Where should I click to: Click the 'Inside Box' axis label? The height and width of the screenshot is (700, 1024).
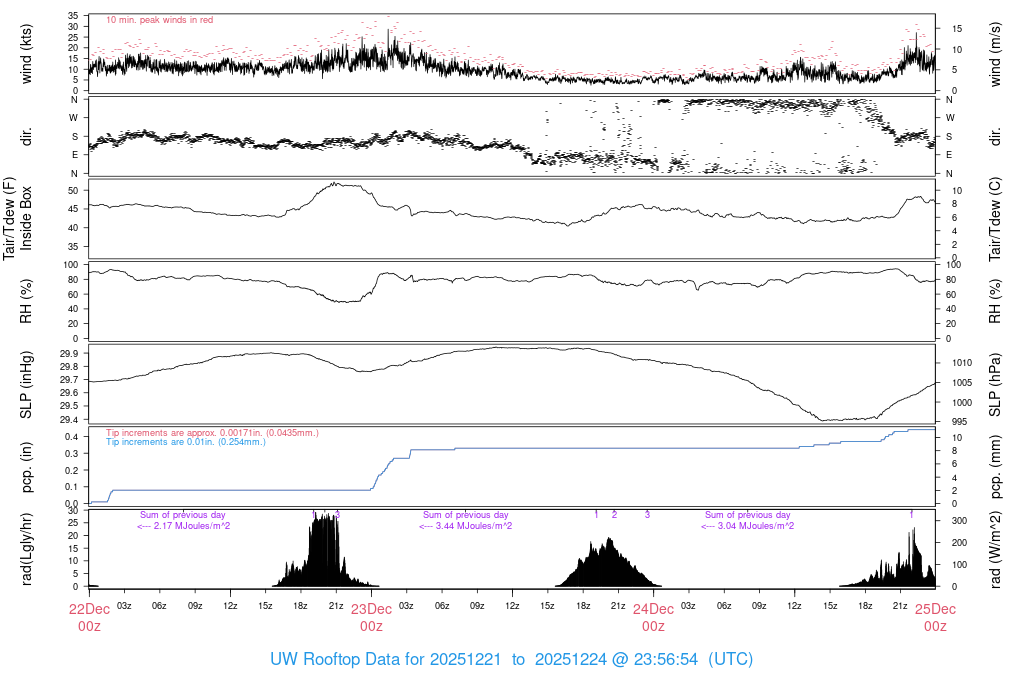click(x=26, y=219)
